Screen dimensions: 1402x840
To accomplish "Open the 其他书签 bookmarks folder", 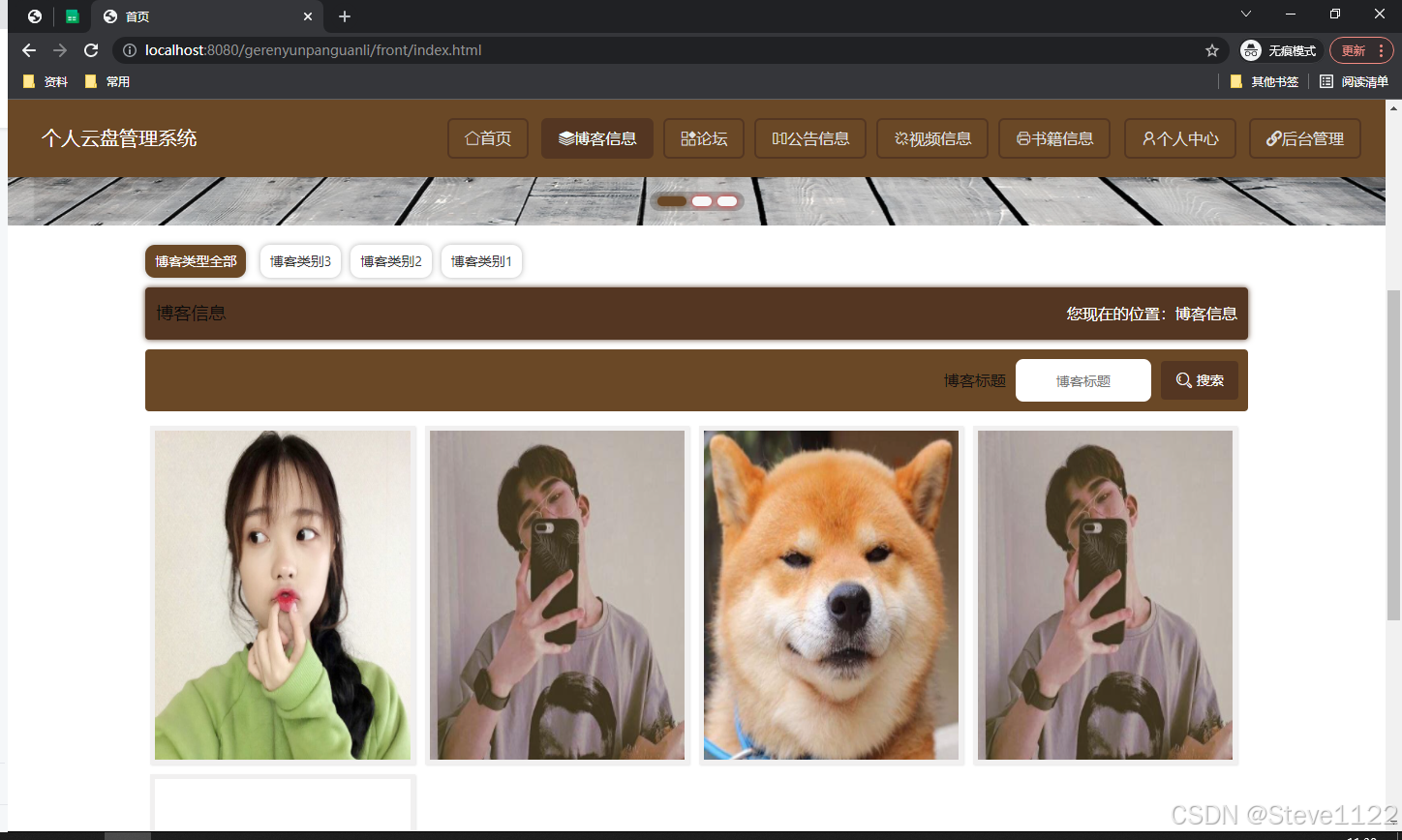I will [x=1265, y=81].
